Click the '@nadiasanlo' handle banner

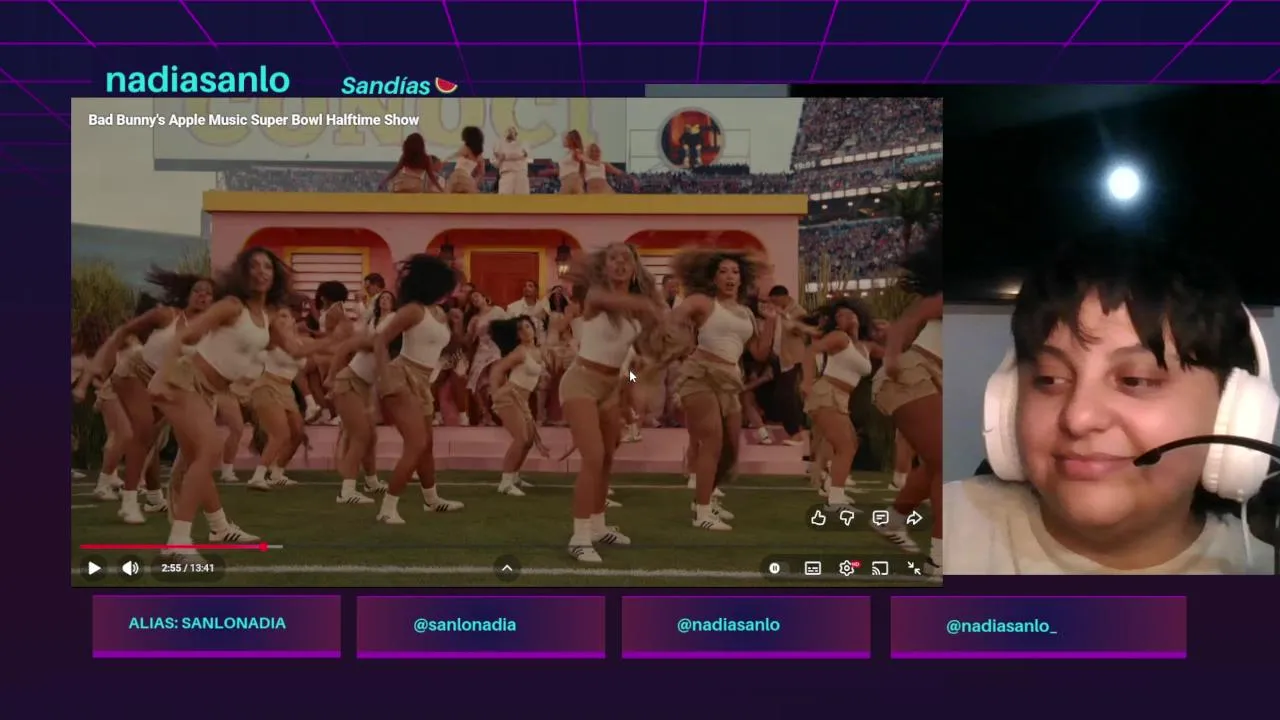coord(745,626)
